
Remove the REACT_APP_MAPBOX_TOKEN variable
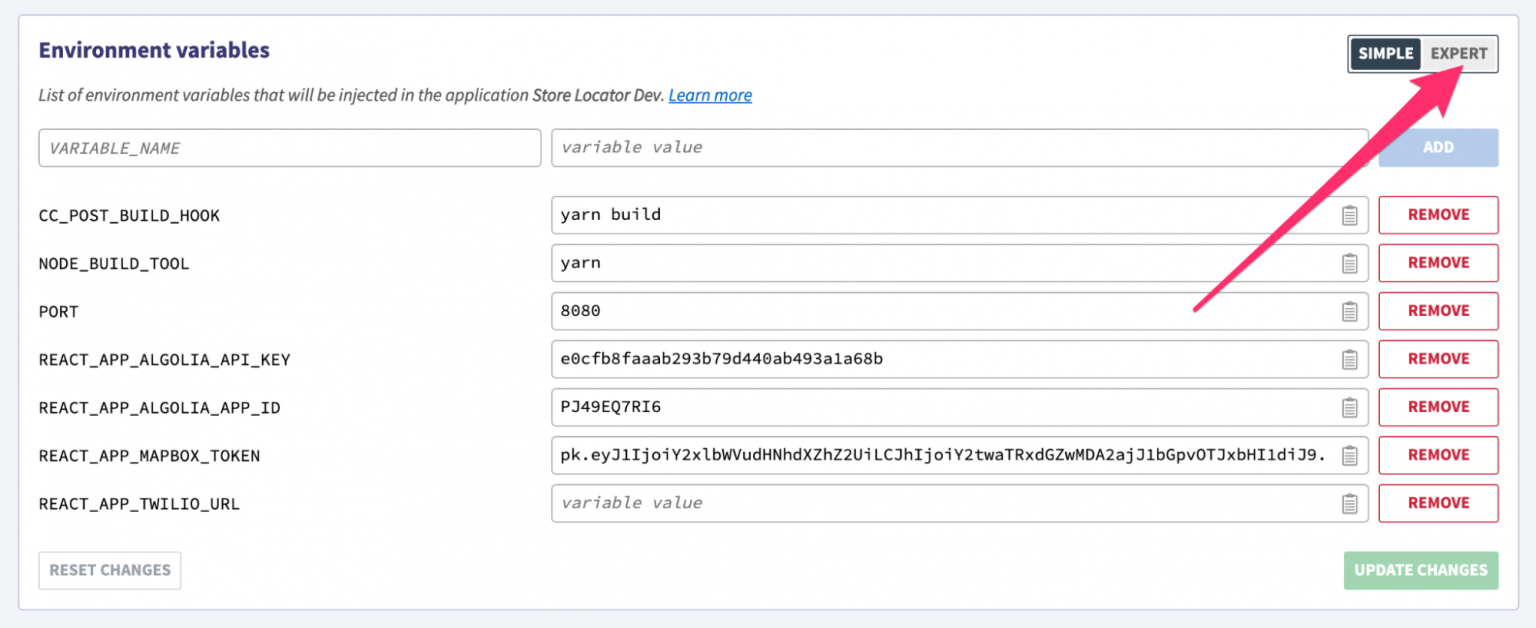[1438, 455]
